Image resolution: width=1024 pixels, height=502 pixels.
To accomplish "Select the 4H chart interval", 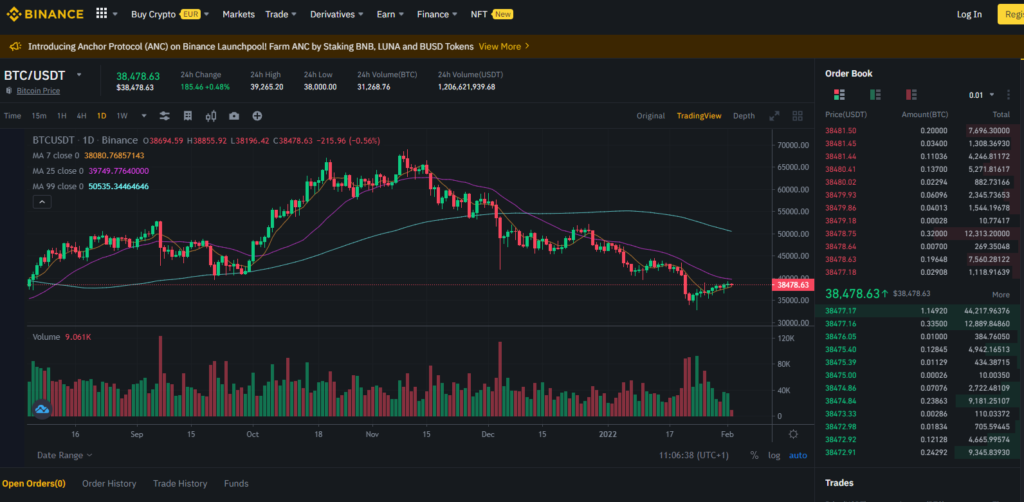I will click(x=82, y=116).
